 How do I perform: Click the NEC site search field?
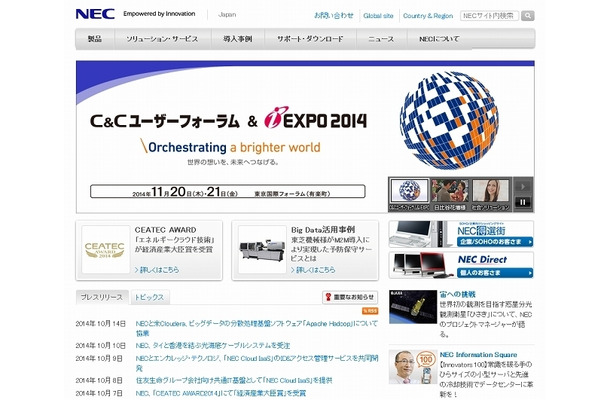click(489, 16)
